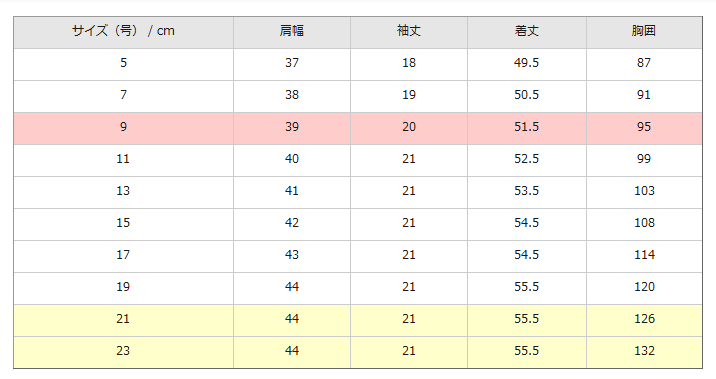Click the 着丈 column header
716x379 pixels.
[x=526, y=32]
